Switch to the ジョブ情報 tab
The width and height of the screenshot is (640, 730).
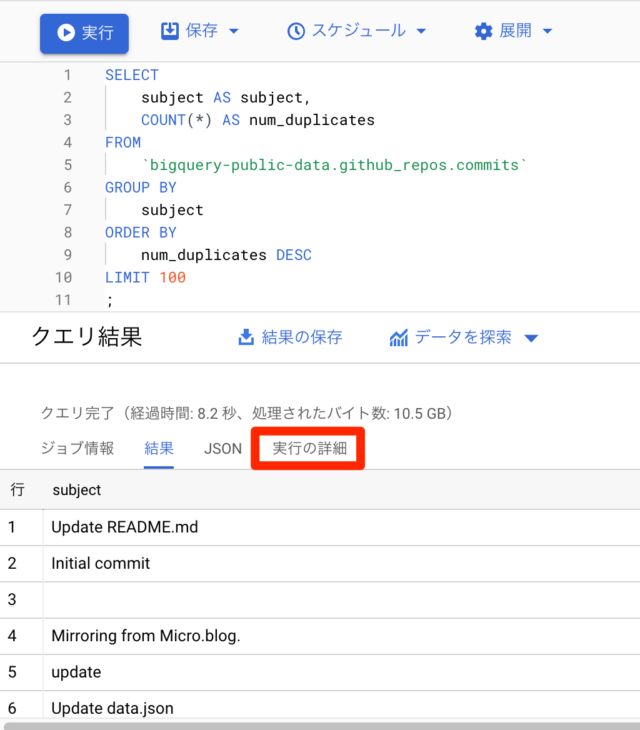[x=77, y=448]
